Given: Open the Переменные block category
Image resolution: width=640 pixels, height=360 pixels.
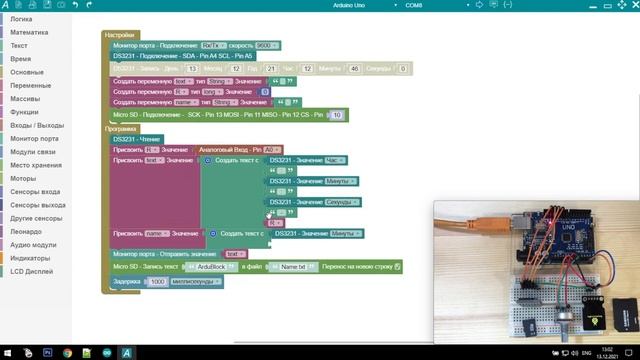Looking at the screenshot, I should pos(31,86).
